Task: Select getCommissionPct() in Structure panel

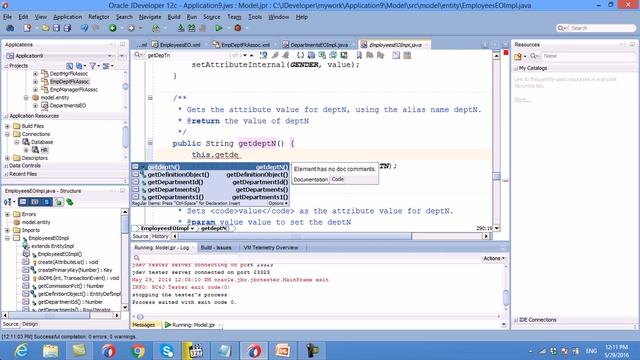Action: pyautogui.click(x=71, y=286)
